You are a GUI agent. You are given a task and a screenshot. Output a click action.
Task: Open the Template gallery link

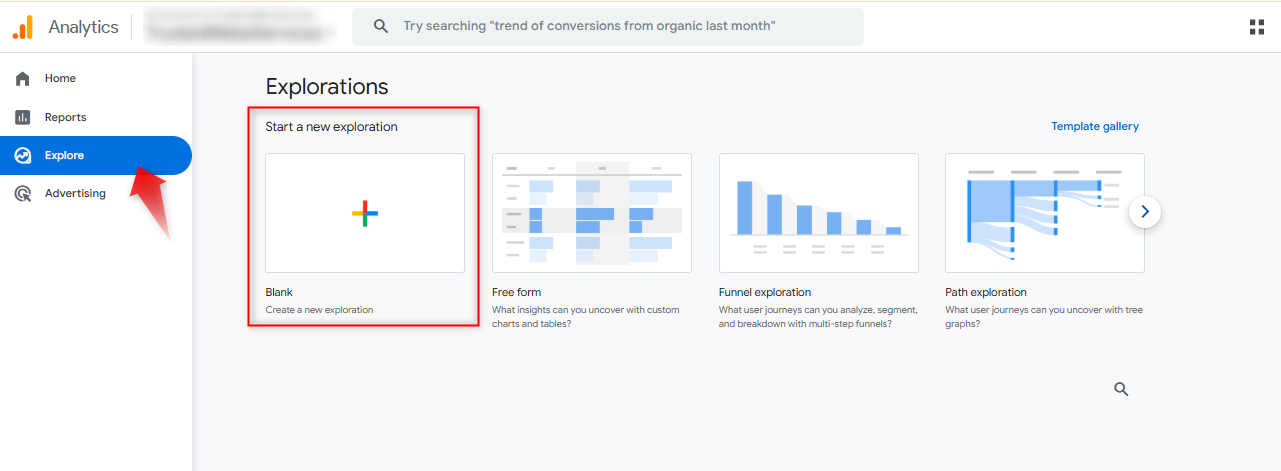pyautogui.click(x=1095, y=126)
